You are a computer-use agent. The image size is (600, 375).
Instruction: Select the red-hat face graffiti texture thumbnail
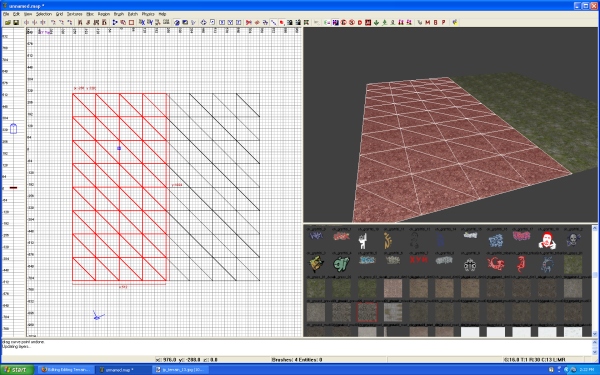pos(547,240)
